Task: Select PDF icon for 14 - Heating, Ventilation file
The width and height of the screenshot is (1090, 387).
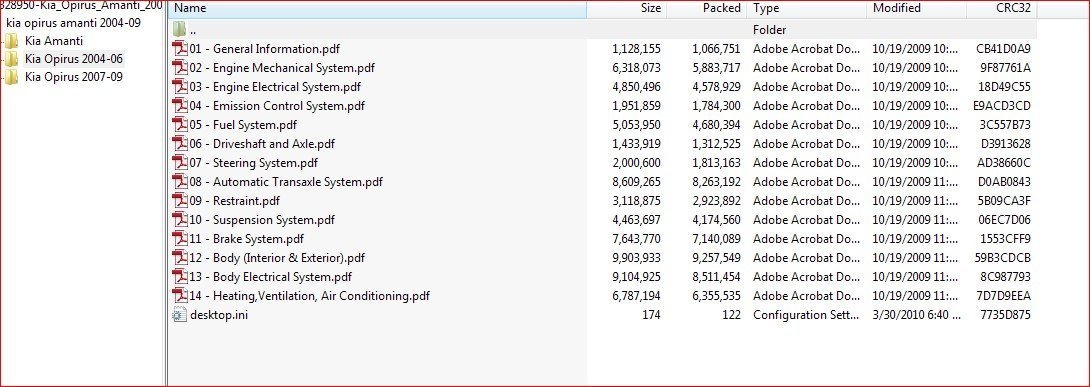Action: (180, 296)
